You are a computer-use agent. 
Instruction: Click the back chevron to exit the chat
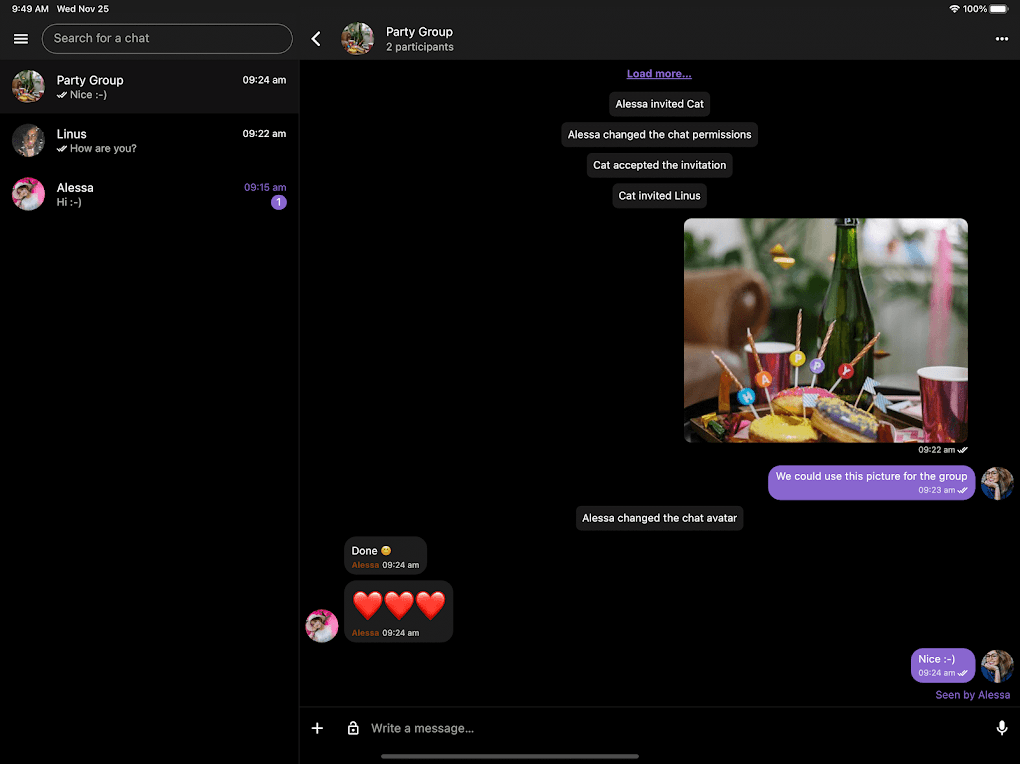(x=316, y=38)
